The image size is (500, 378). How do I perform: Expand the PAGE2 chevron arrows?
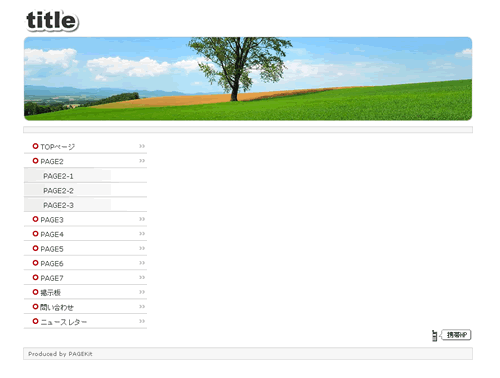pos(142,161)
